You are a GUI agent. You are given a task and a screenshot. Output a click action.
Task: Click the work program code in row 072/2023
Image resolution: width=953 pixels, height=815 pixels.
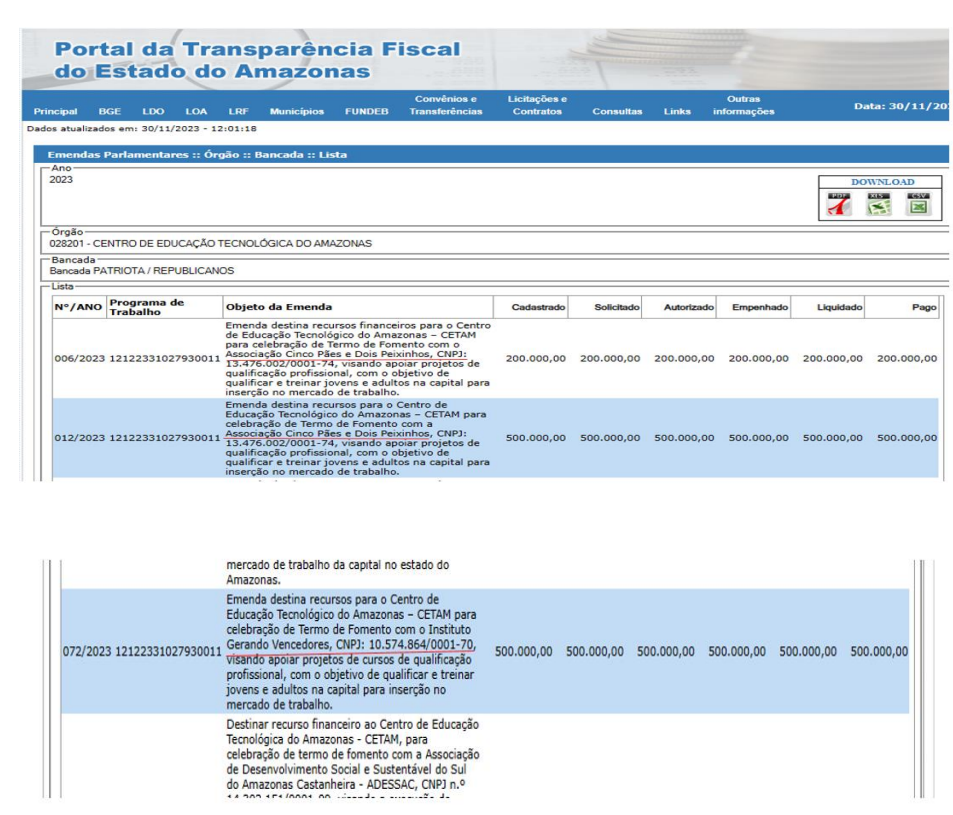(x=168, y=652)
